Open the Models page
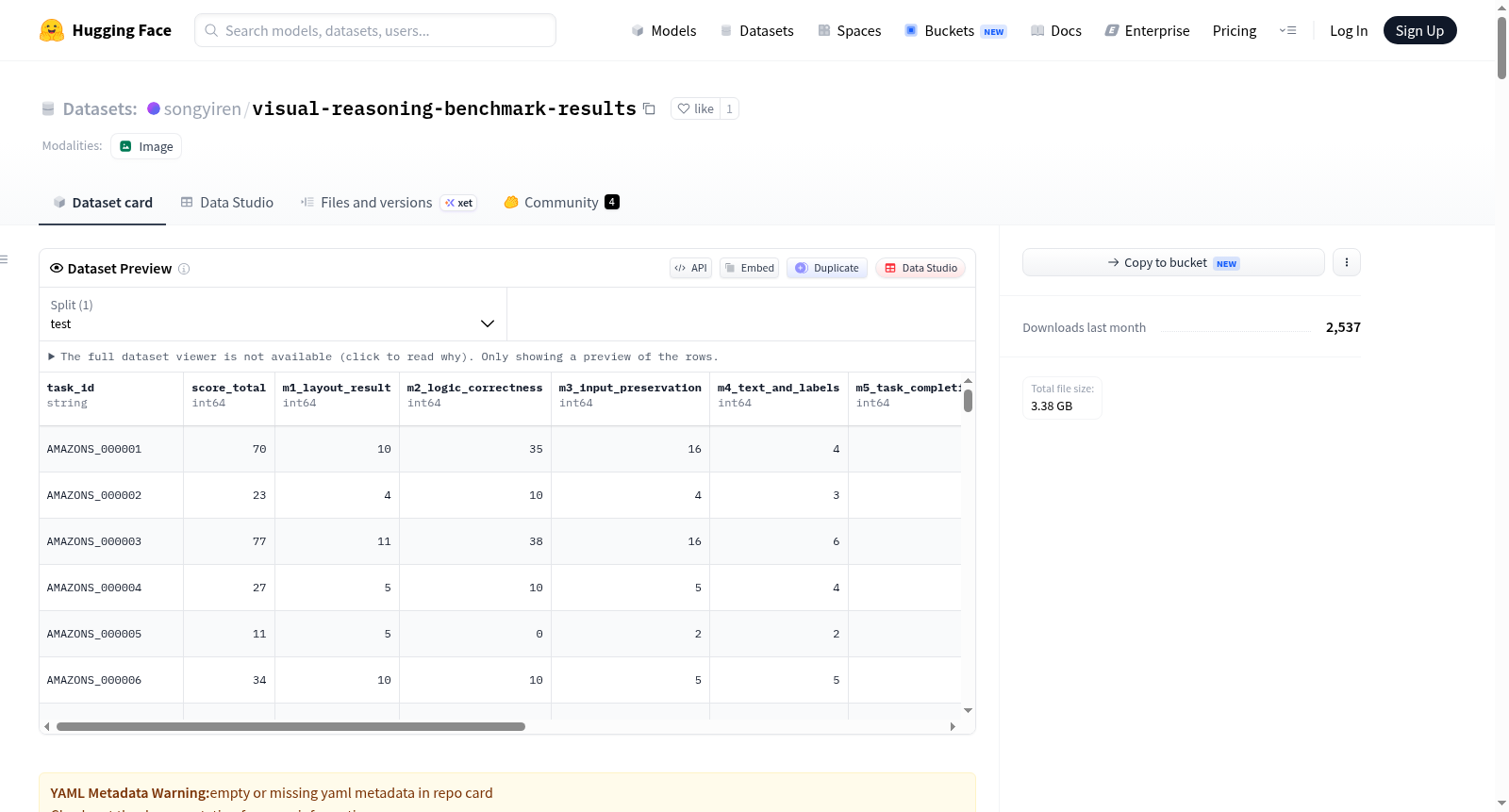Screen dimensions: 1509x812 (664, 30)
